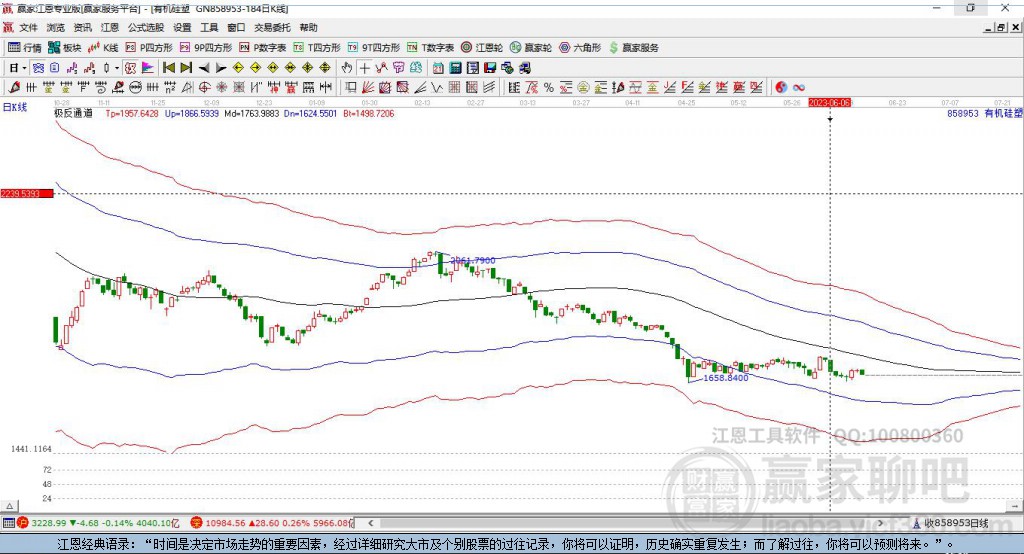Open the T四方形 tool
This screenshot has width=1024, height=554.
(317, 48)
